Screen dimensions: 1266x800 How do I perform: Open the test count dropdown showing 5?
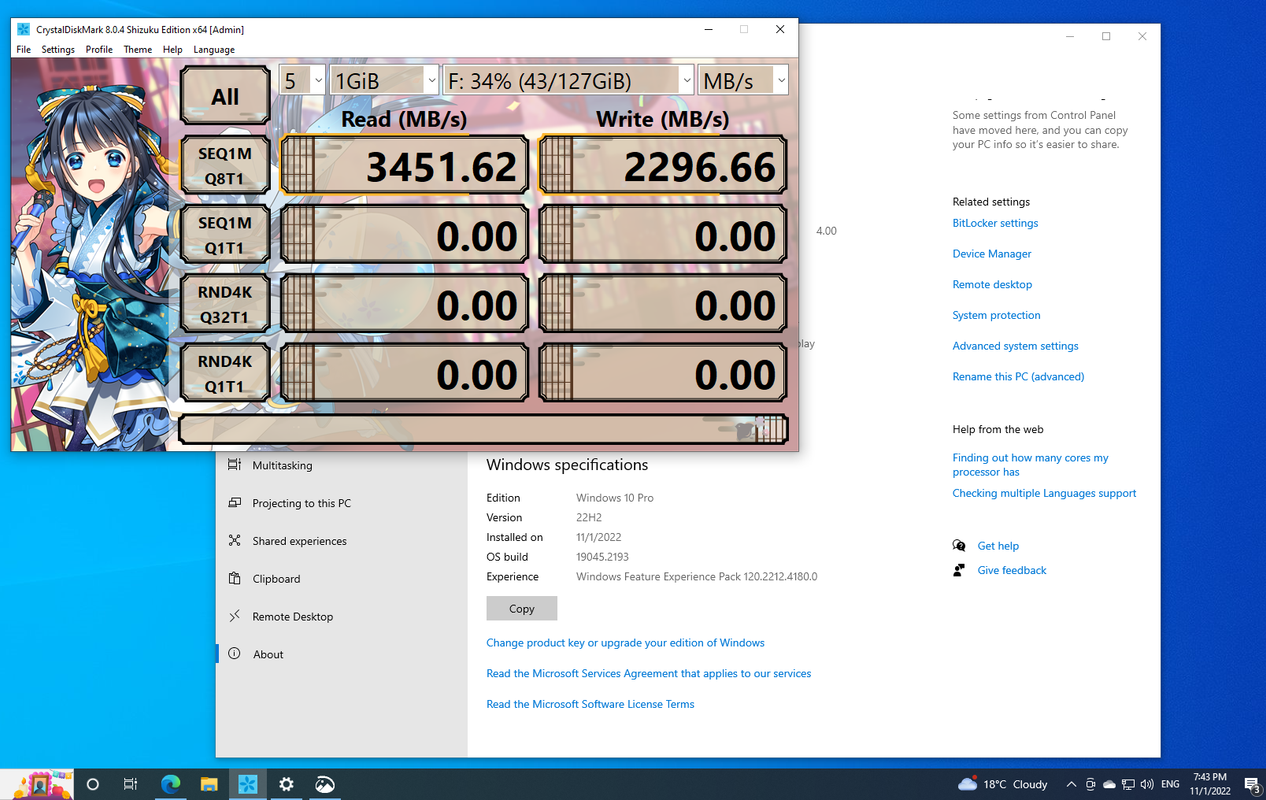(x=302, y=81)
